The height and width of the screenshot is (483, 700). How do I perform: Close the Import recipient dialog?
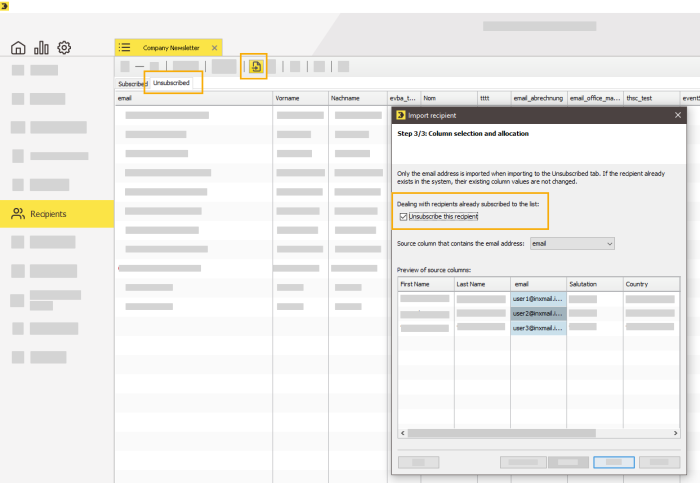click(678, 115)
